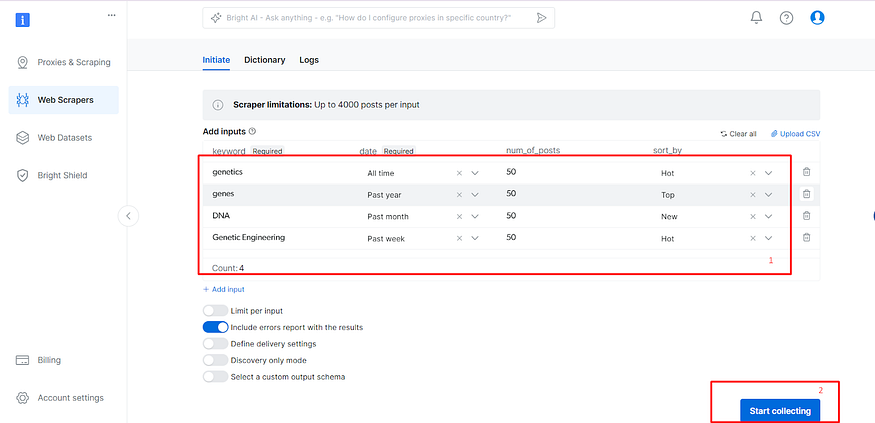Switch to the Dictionary tab

[x=265, y=60]
